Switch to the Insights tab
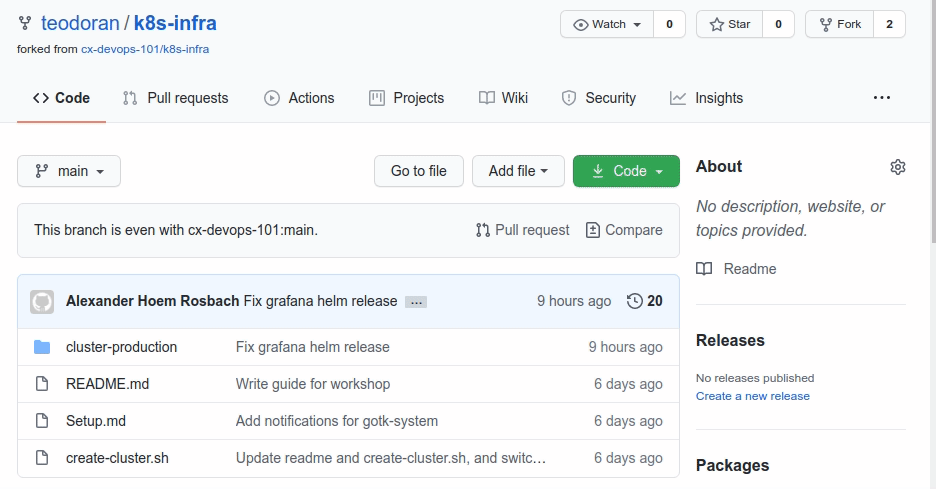The width and height of the screenshot is (936, 489). pyautogui.click(x=707, y=98)
